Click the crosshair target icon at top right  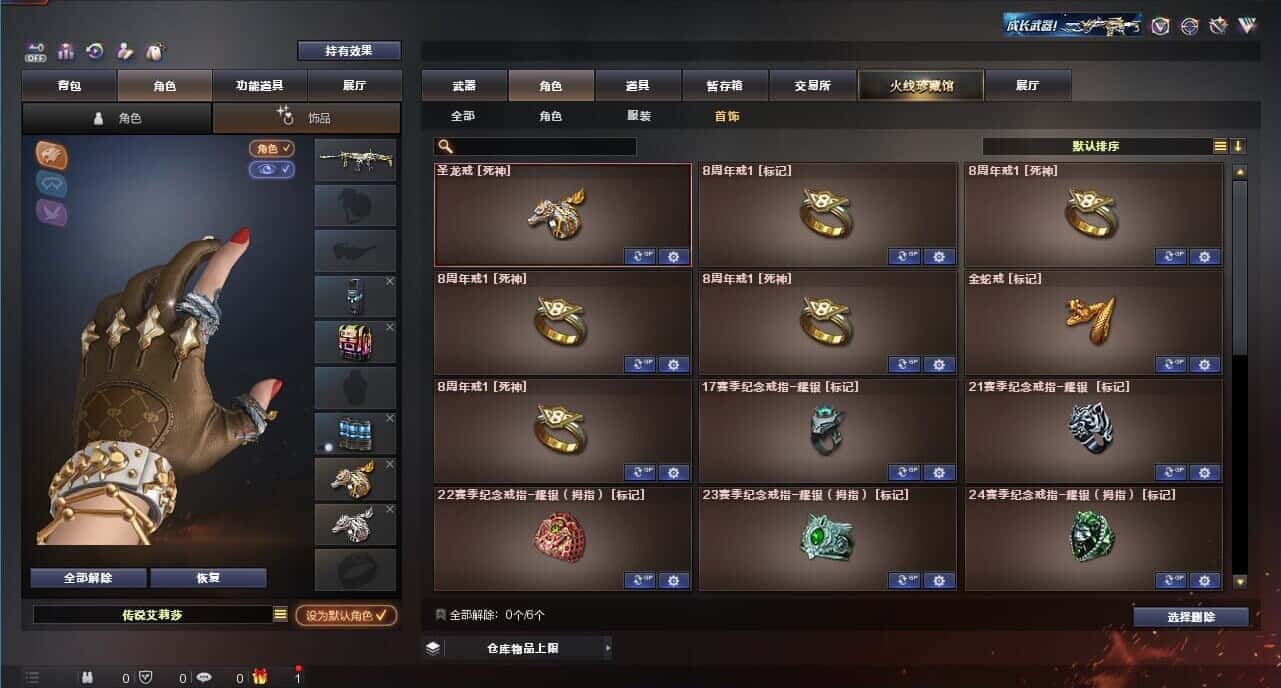click(x=1190, y=26)
